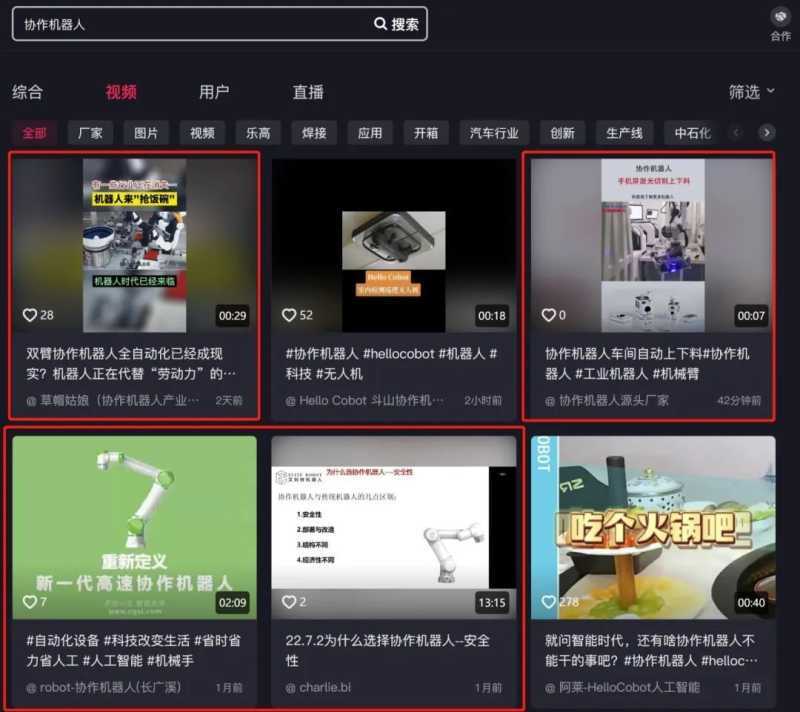Select the 焊接 filter tag
The image size is (800, 712).
click(313, 131)
